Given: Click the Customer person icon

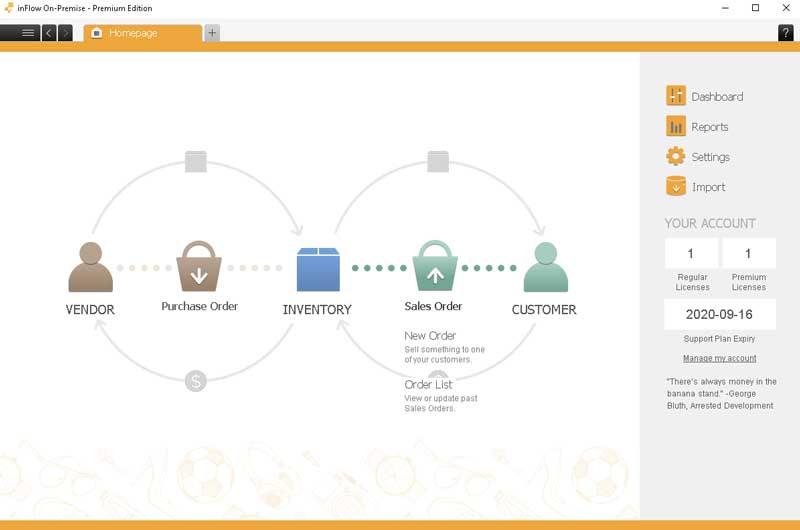Looking at the screenshot, I should point(546,267).
